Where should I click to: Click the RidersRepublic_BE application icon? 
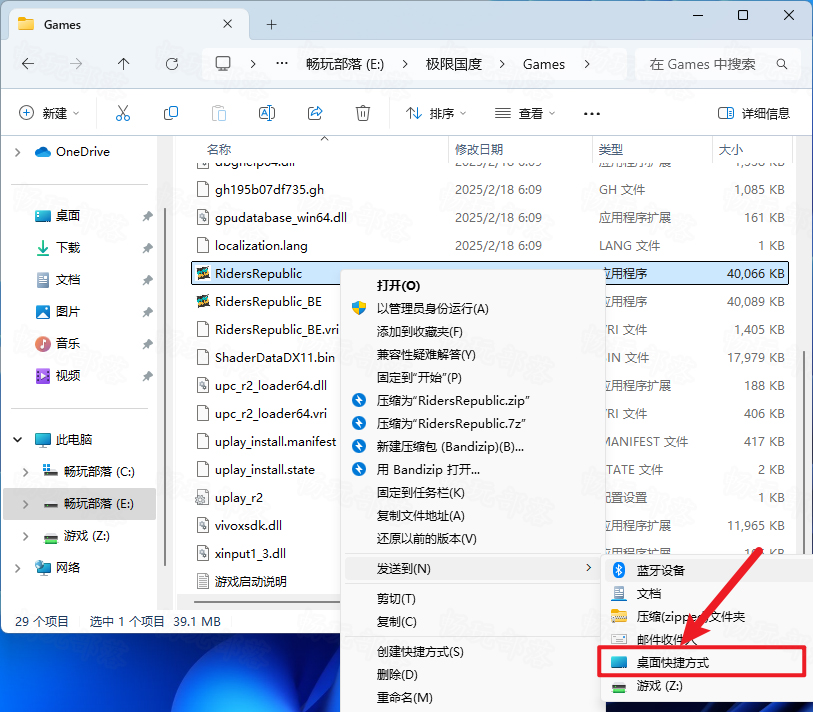[203, 301]
